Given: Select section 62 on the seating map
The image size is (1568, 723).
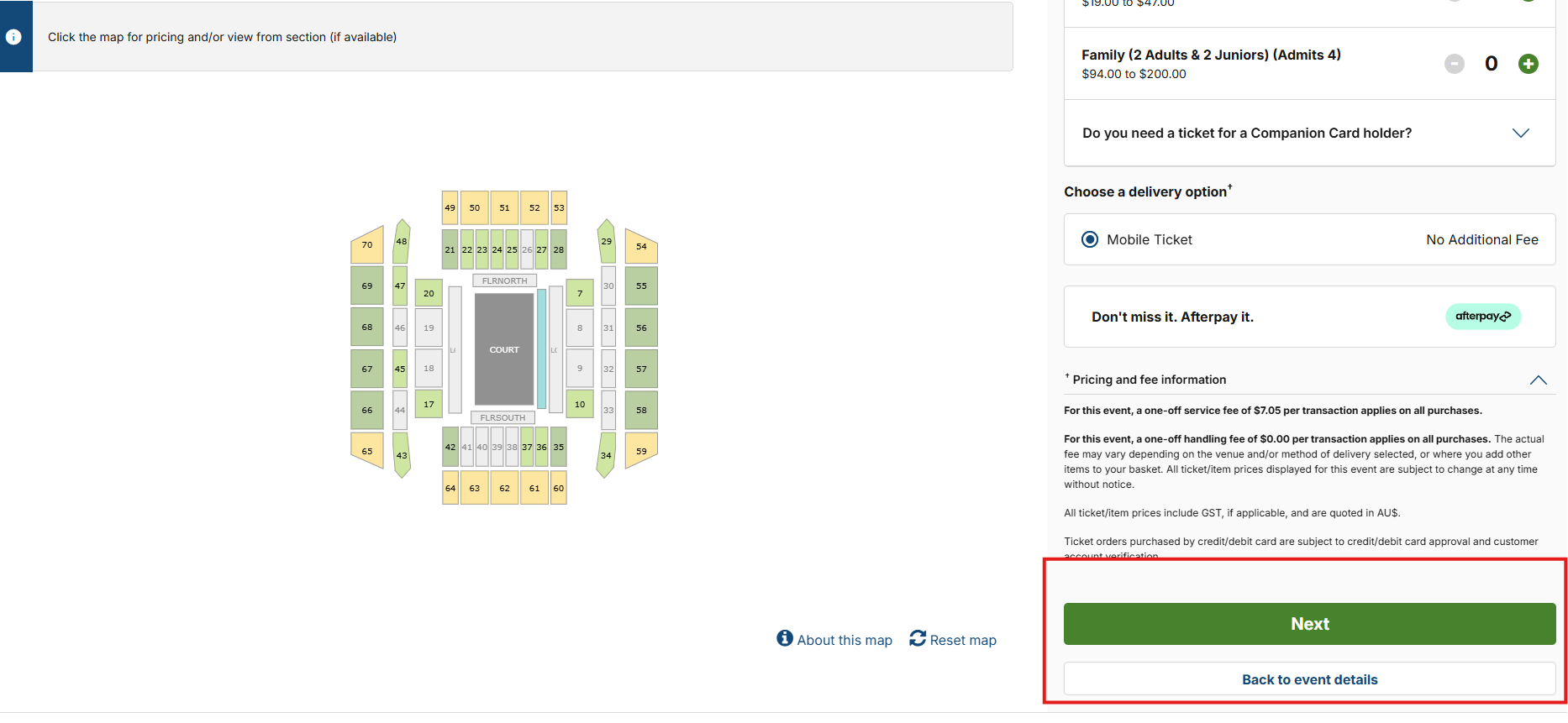Looking at the screenshot, I should 504,488.
